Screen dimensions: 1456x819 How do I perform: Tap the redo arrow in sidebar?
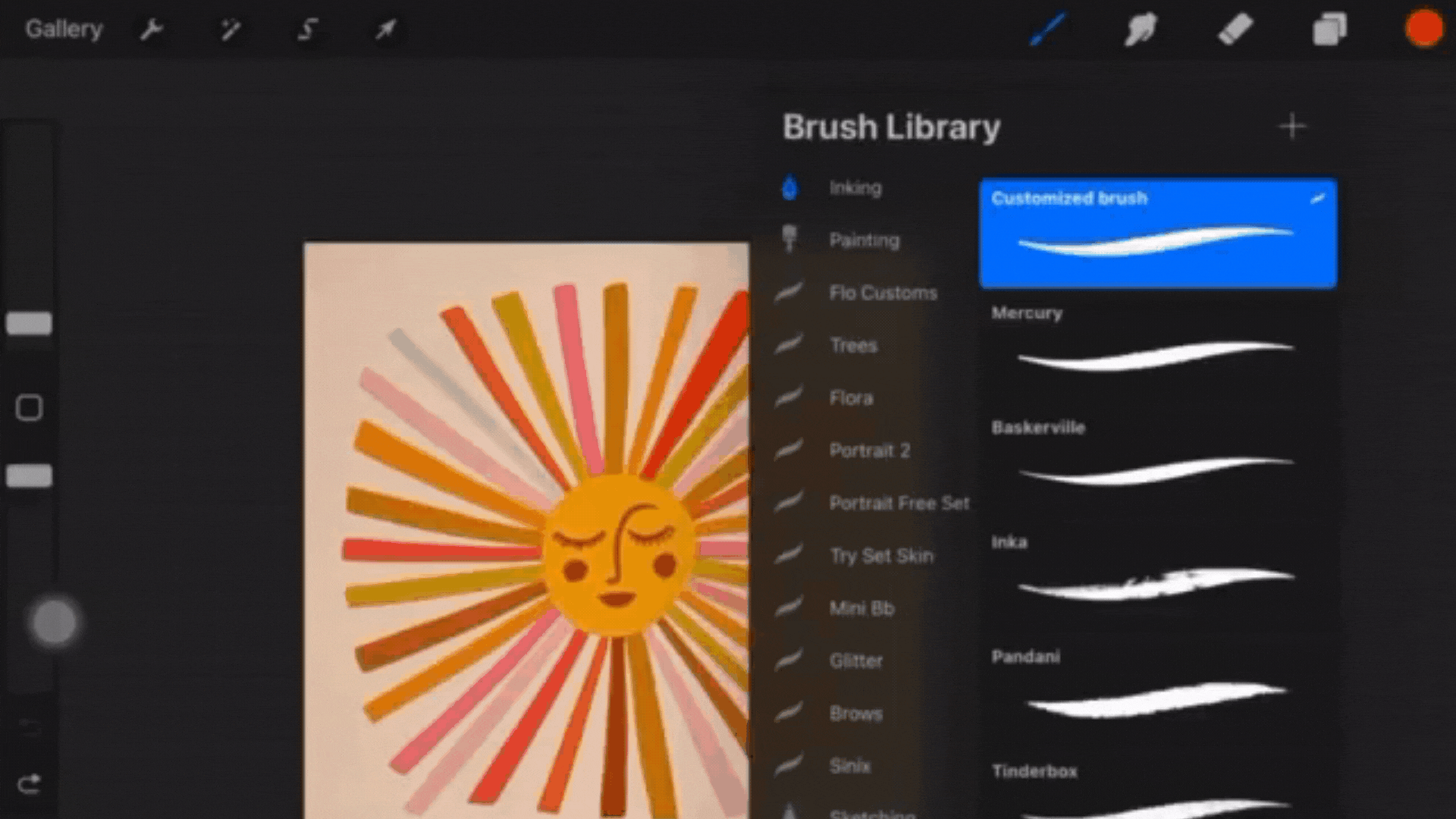29,783
